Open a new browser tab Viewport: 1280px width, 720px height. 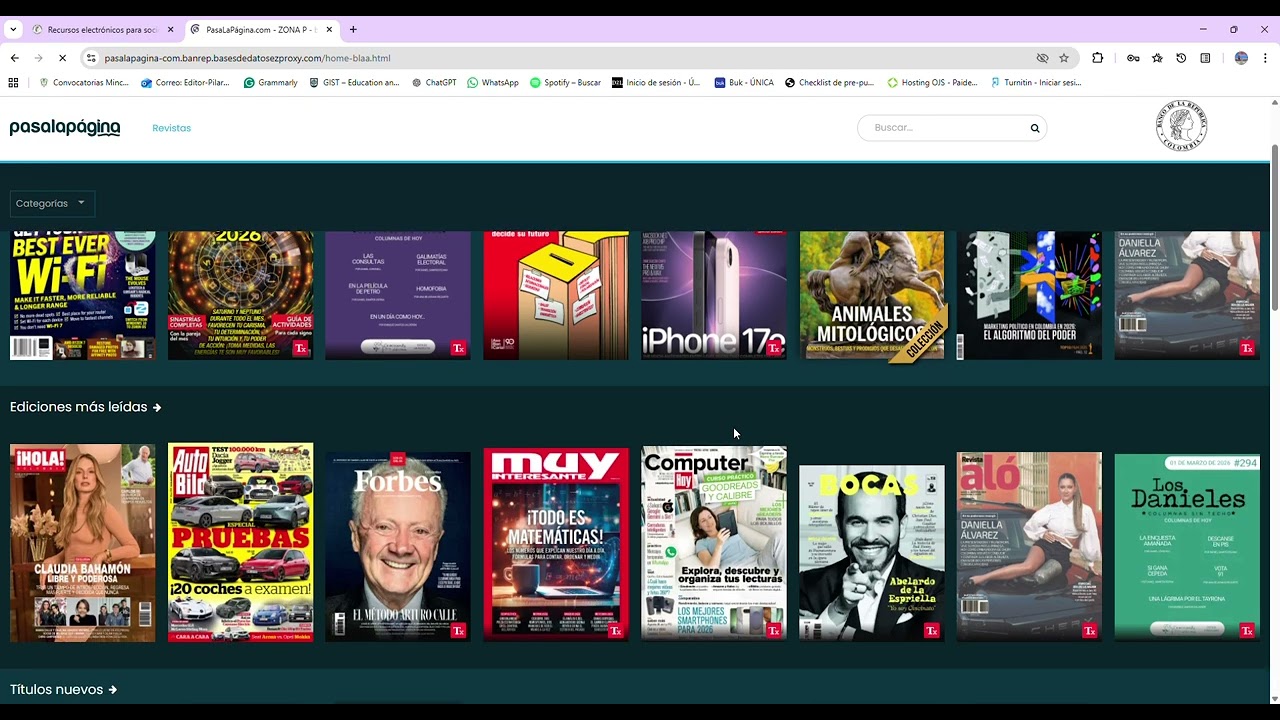pyautogui.click(x=353, y=29)
